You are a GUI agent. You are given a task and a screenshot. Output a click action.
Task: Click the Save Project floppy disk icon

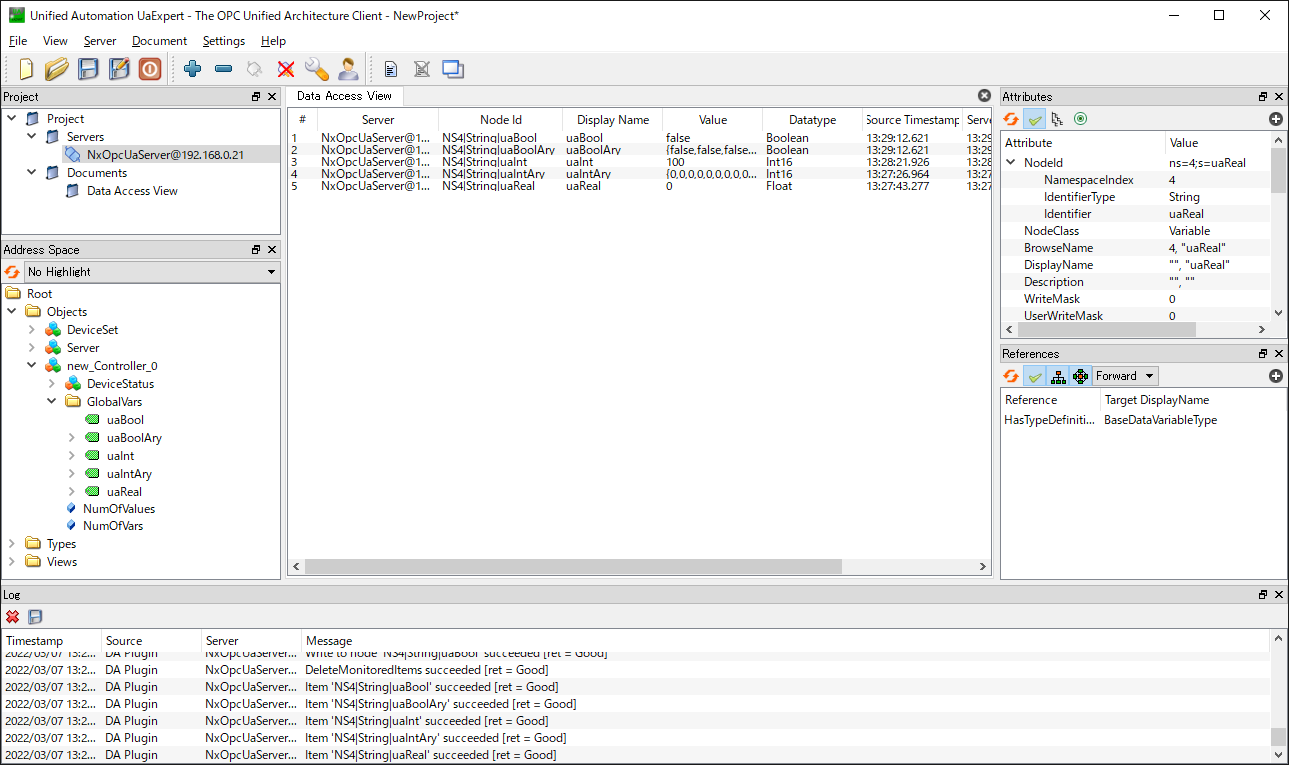[x=89, y=69]
